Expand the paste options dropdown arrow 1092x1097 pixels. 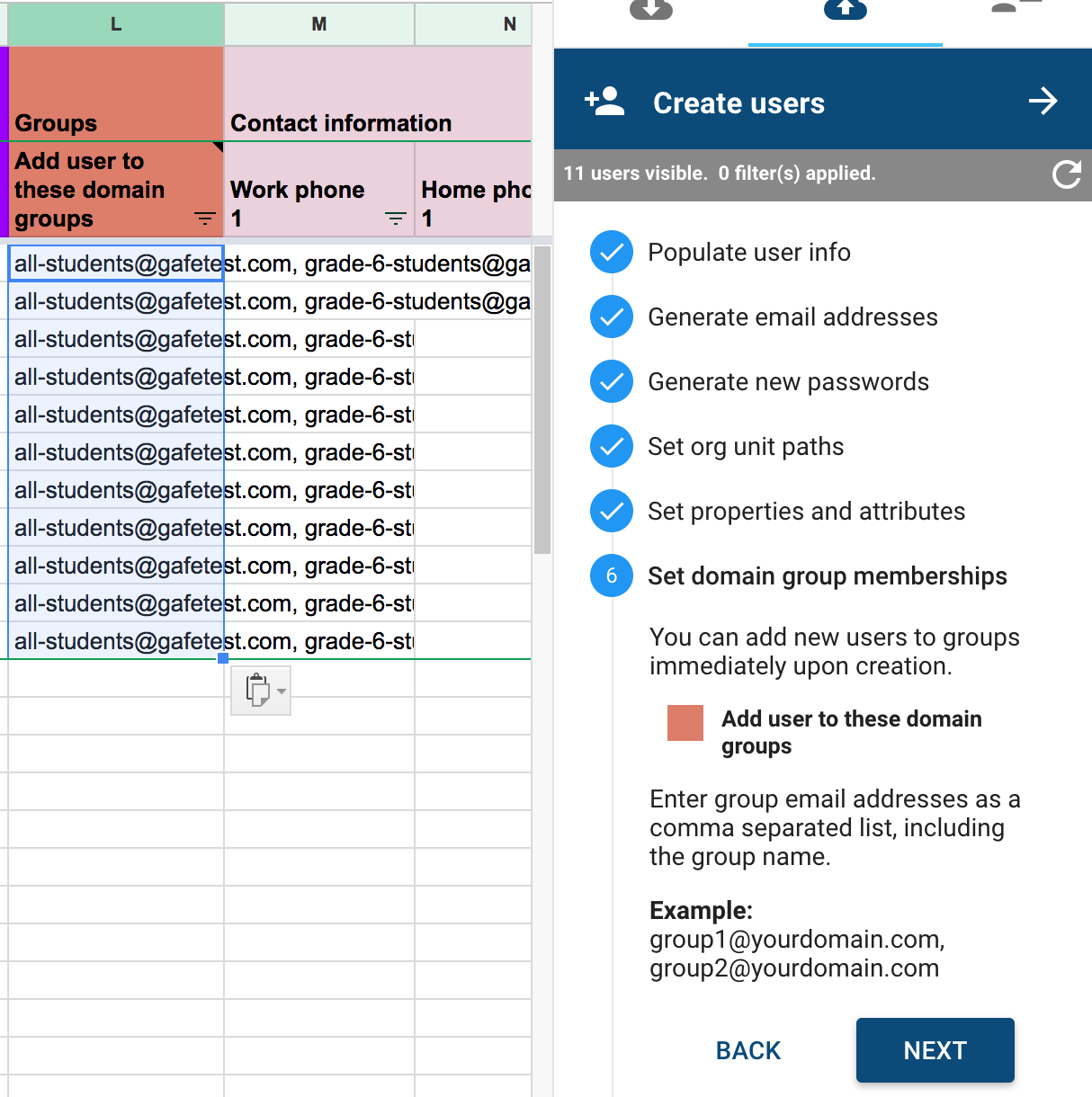point(282,691)
